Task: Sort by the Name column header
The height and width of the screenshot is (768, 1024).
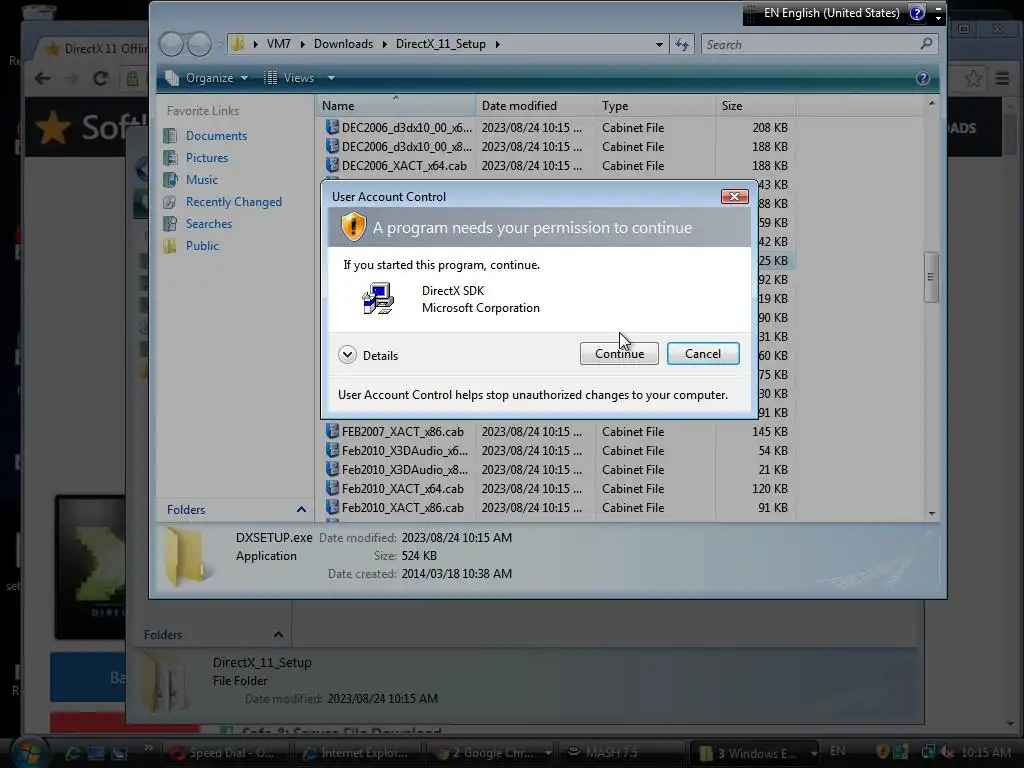Action: (396, 106)
